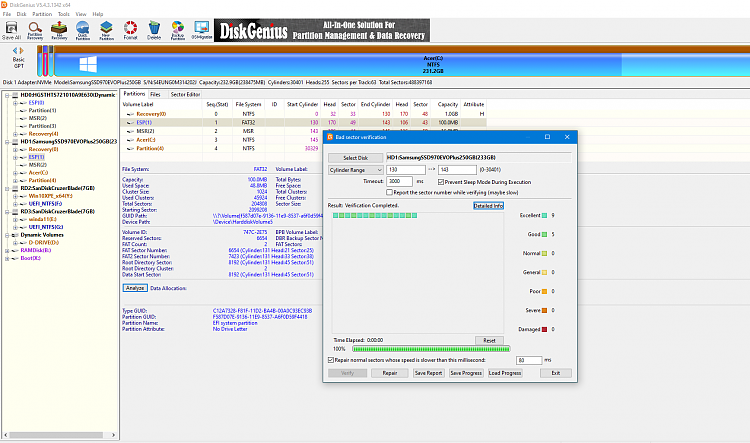The height and width of the screenshot is (443, 750).
Task: Click the Format toolbar icon
Action: (x=131, y=30)
